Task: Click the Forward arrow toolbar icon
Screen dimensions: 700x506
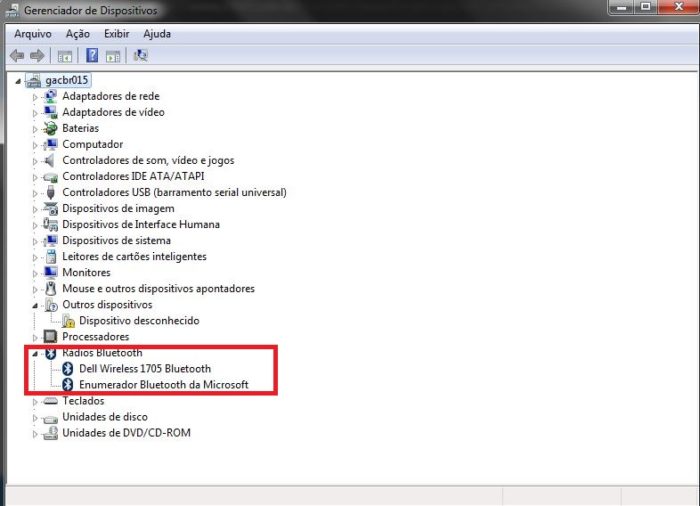Action: click(x=37, y=56)
